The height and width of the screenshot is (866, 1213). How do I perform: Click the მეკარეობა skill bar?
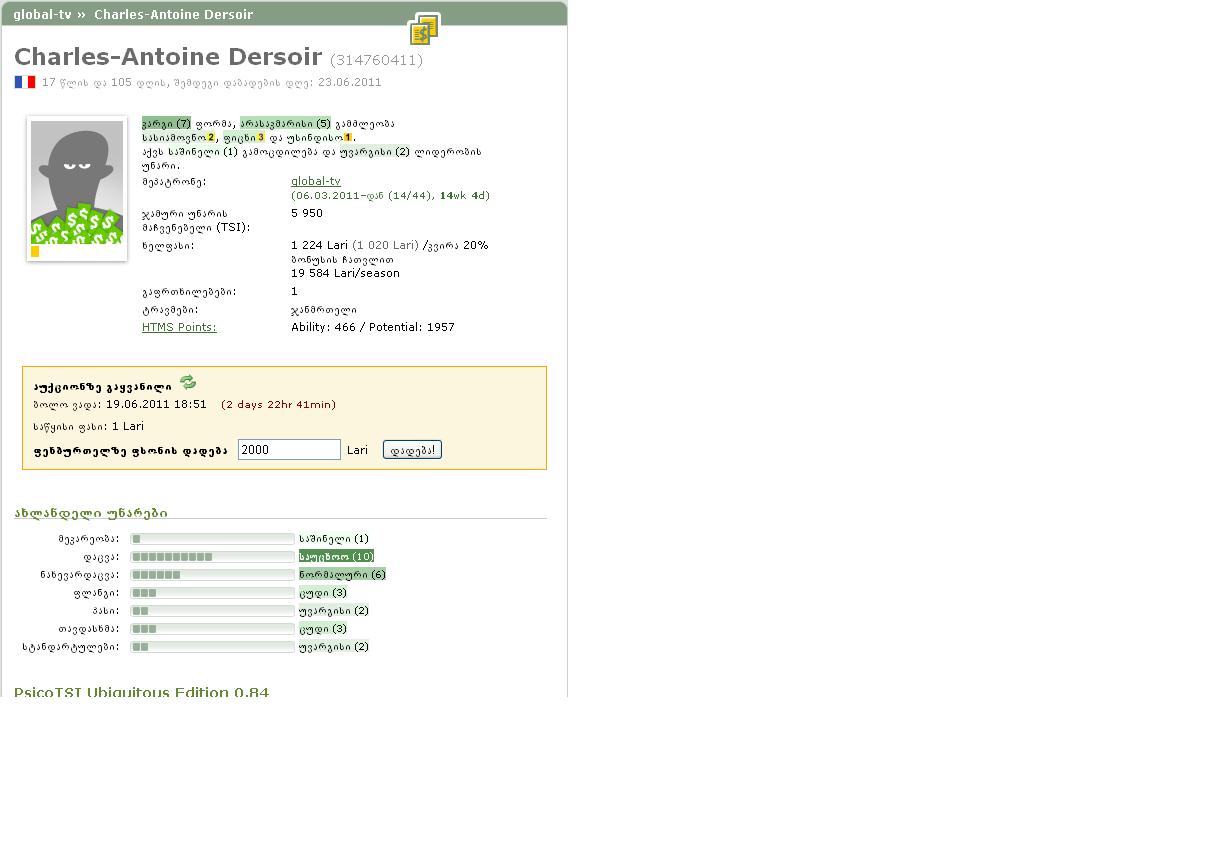coord(212,539)
